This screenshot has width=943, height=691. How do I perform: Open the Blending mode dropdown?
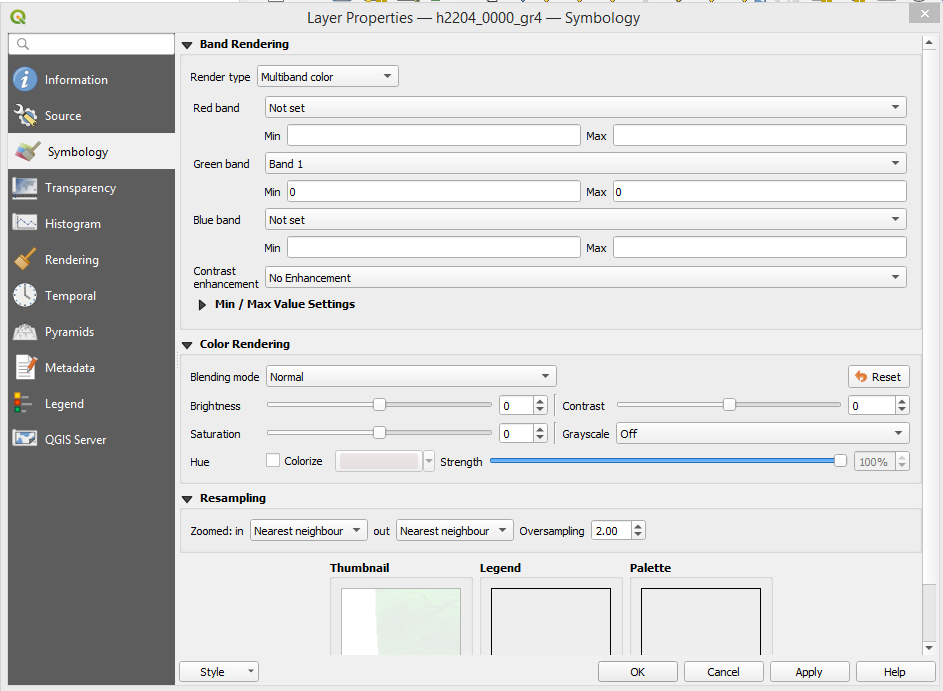click(x=411, y=376)
